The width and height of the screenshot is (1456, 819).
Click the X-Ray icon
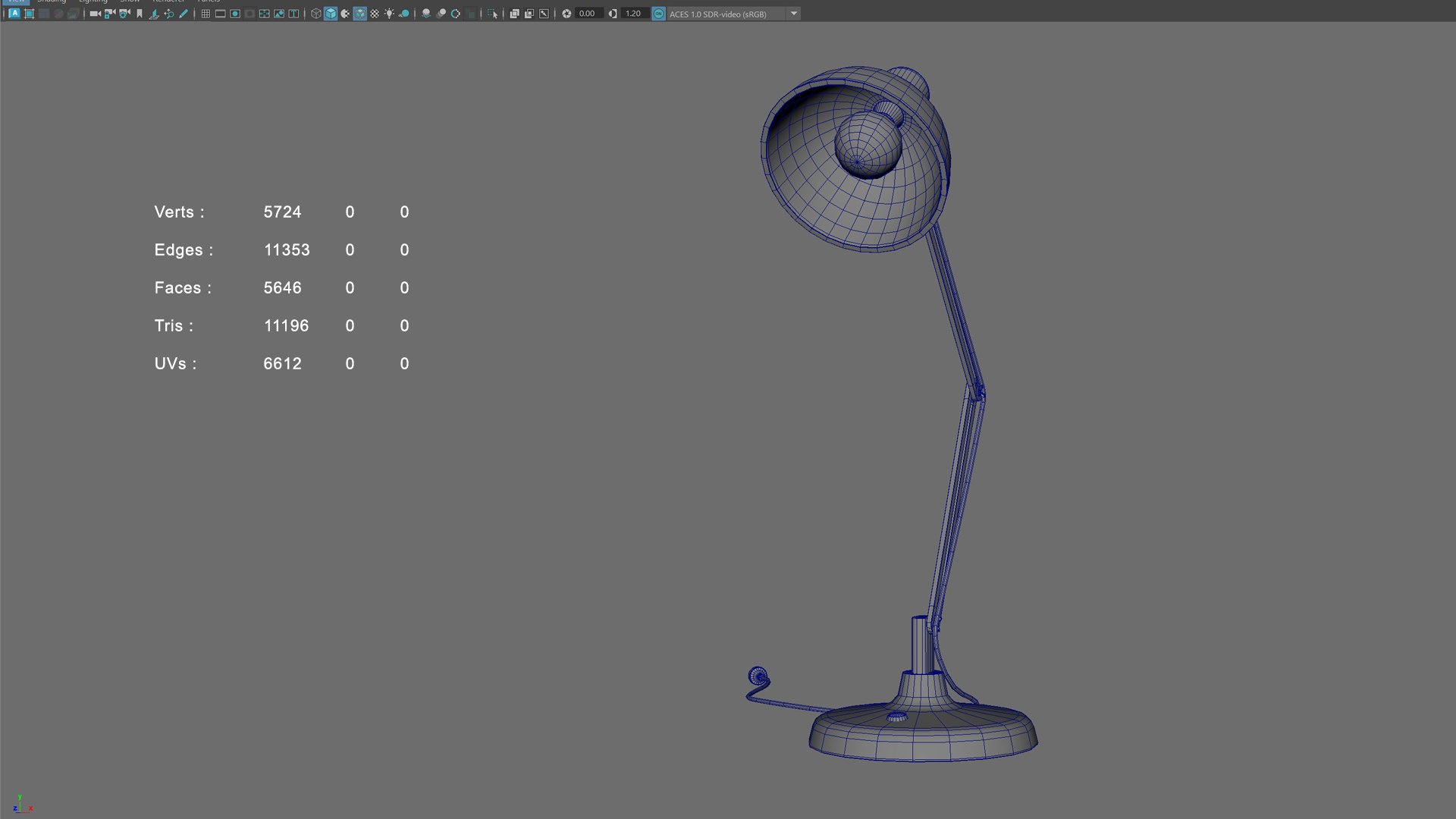click(x=514, y=14)
